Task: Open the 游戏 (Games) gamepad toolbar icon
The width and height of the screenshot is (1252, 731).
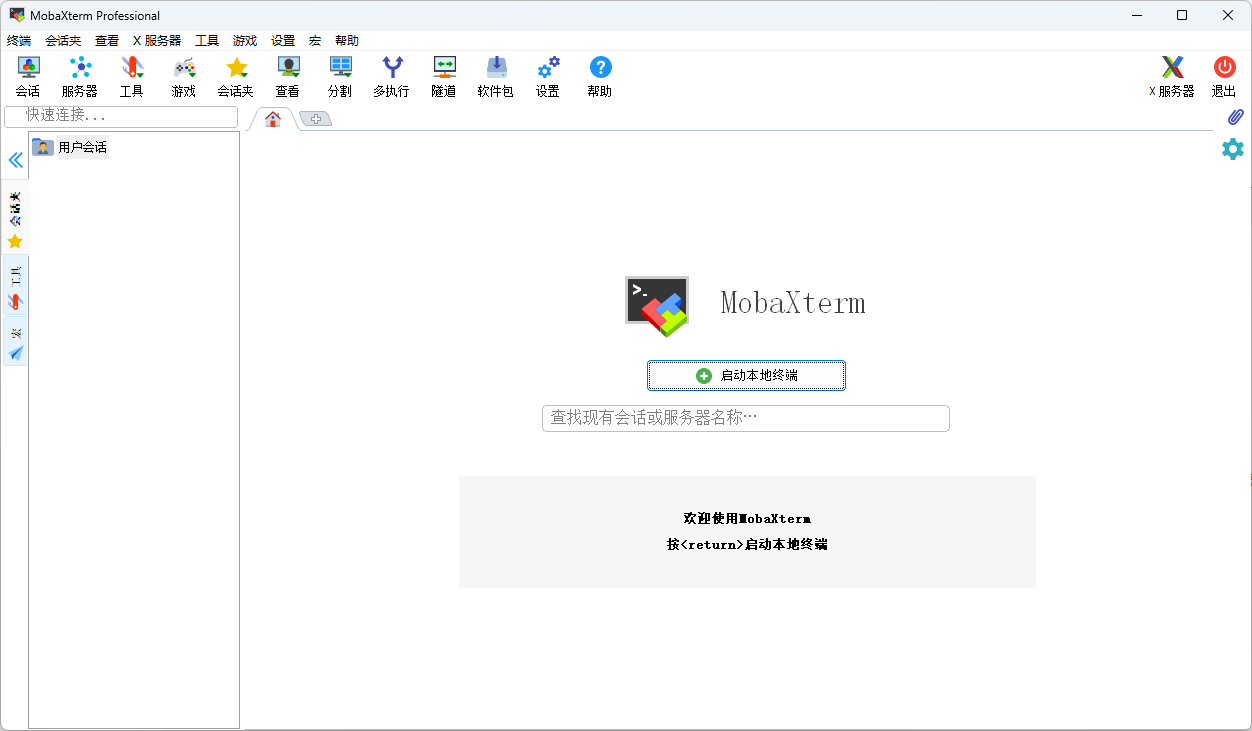Action: pos(184,76)
